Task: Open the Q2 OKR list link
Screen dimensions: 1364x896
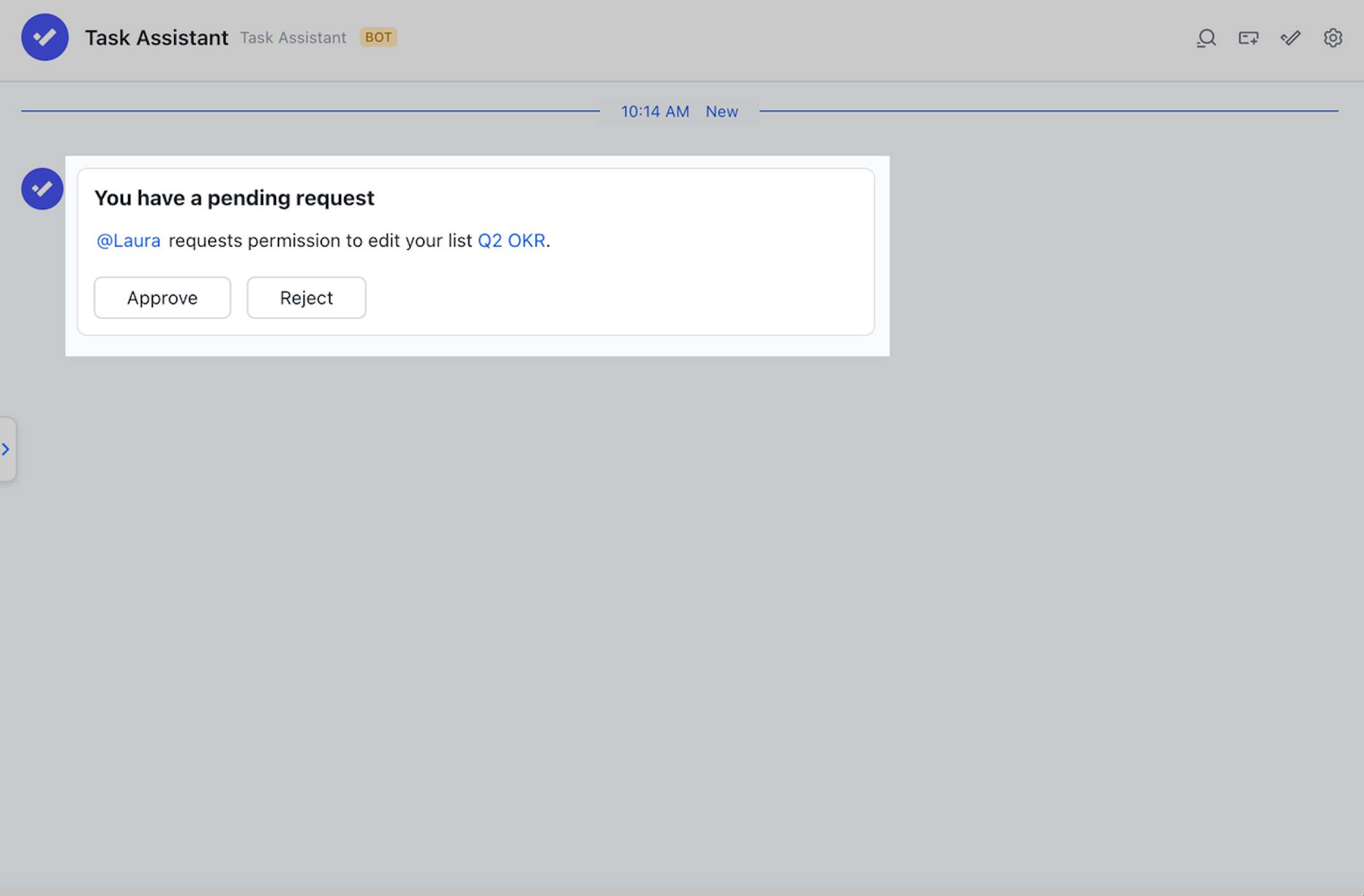Action: pyautogui.click(x=512, y=240)
